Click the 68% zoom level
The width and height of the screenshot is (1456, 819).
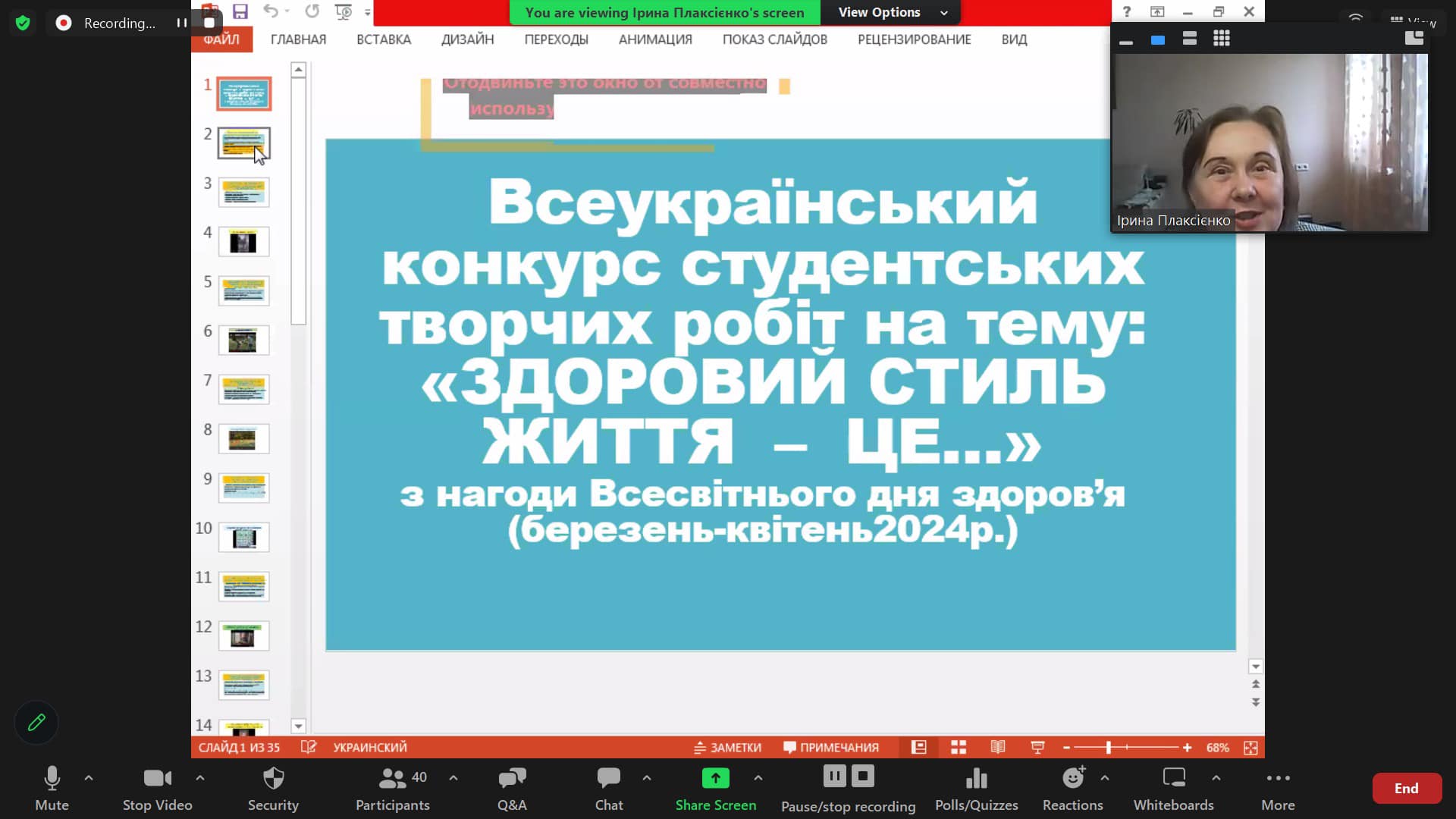click(1217, 748)
